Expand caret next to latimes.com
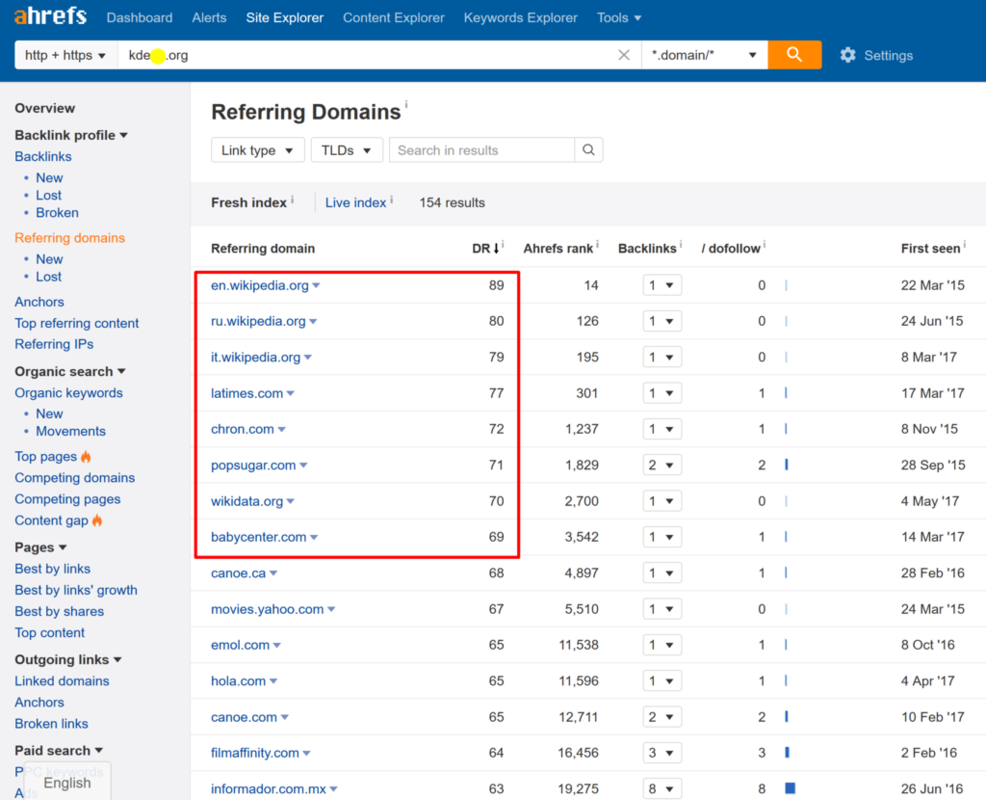 point(291,394)
